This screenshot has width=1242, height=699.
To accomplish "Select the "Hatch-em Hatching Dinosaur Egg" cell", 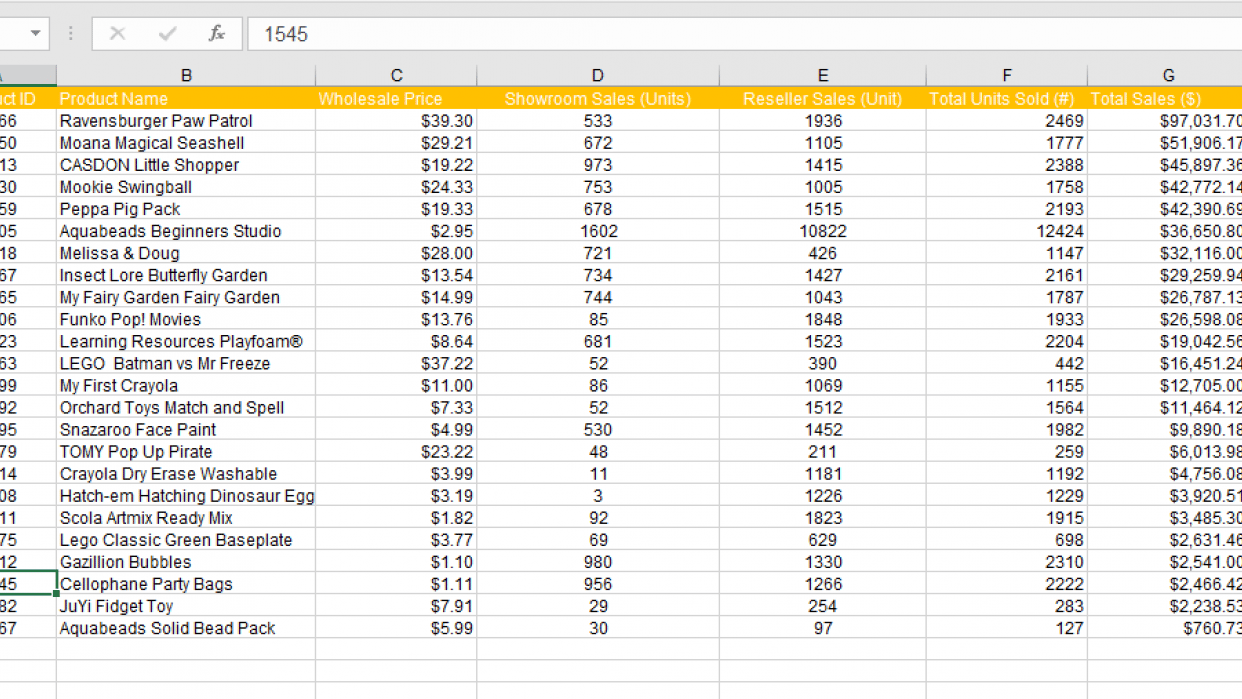I will click(x=186, y=495).
